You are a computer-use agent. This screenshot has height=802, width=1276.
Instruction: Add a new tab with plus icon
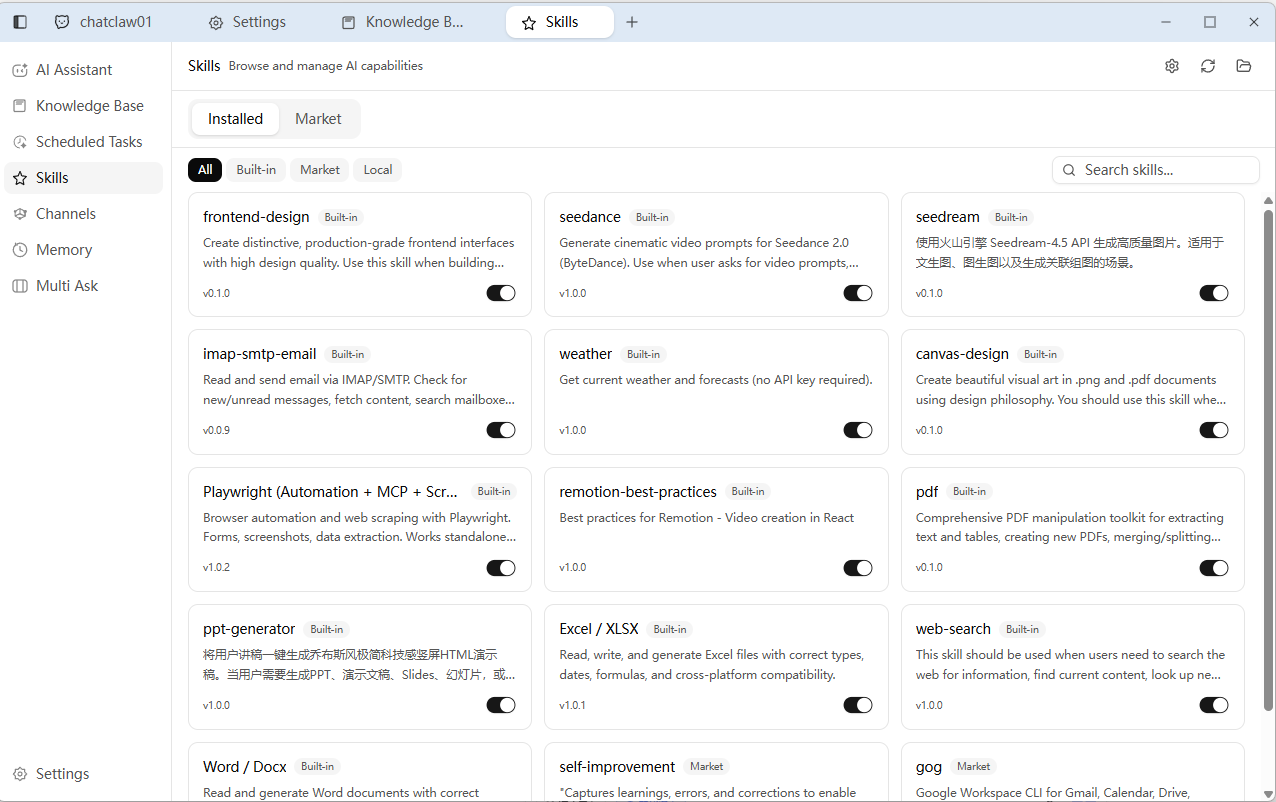(x=632, y=22)
